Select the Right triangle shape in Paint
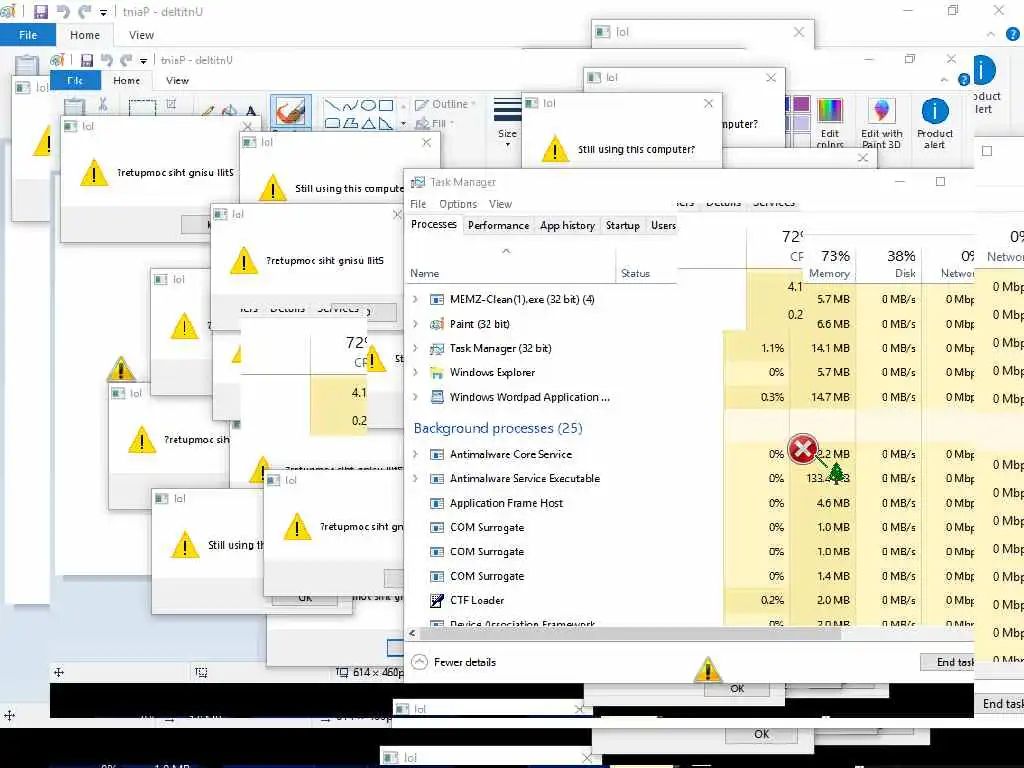 (x=386, y=123)
